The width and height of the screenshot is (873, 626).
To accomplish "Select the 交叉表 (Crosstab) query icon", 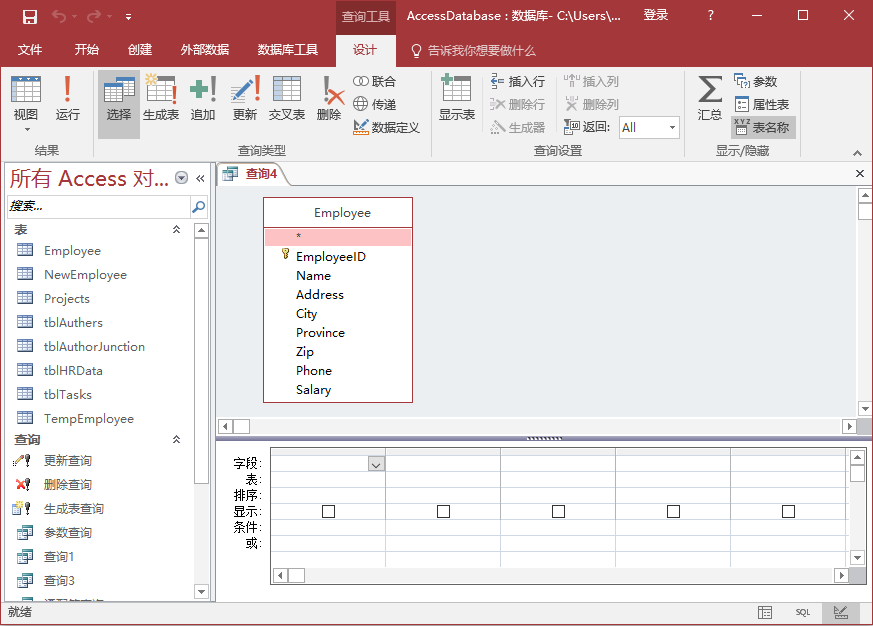I will coord(287,99).
